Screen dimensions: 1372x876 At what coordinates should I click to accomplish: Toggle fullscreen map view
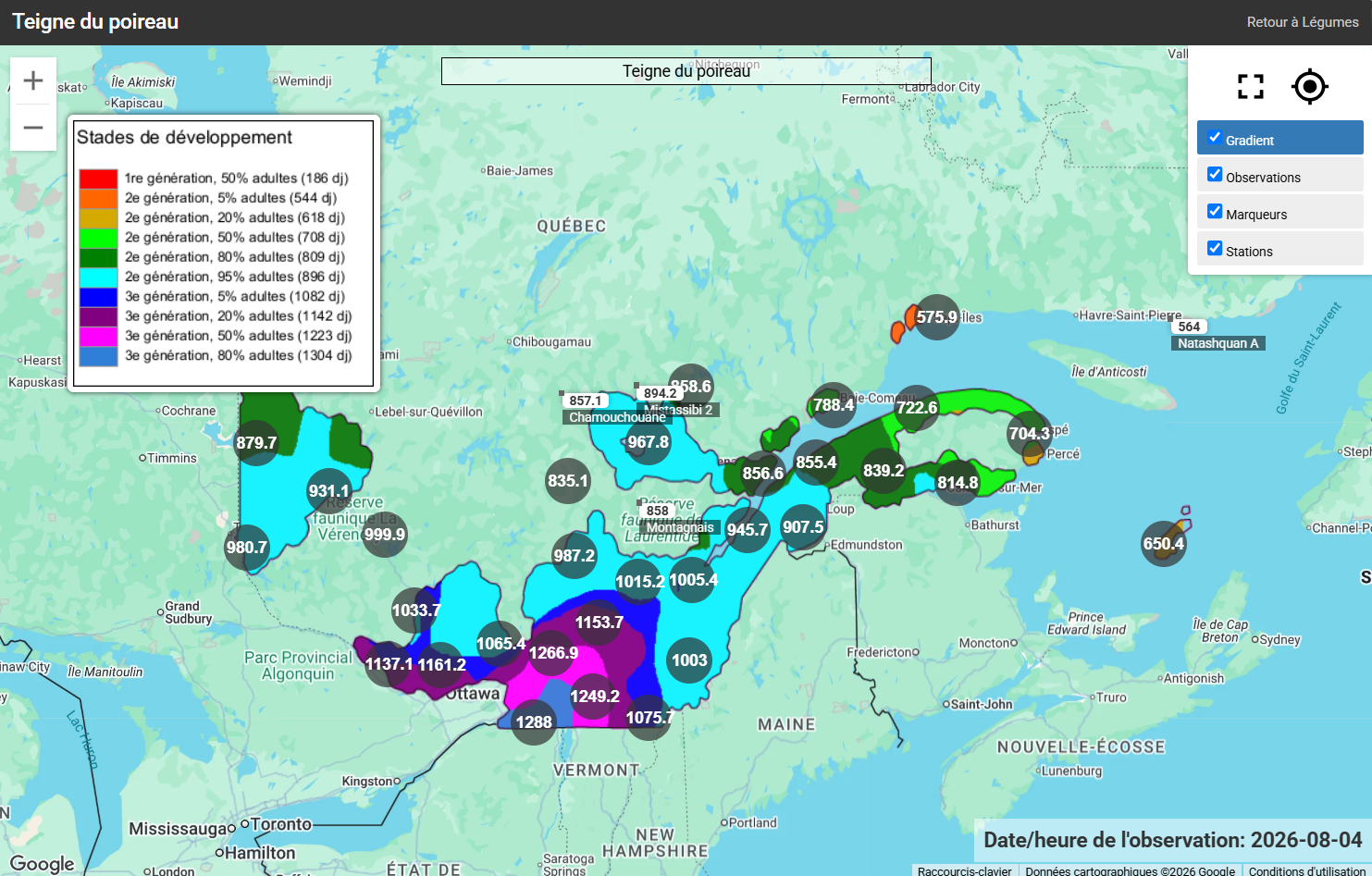coord(1251,87)
